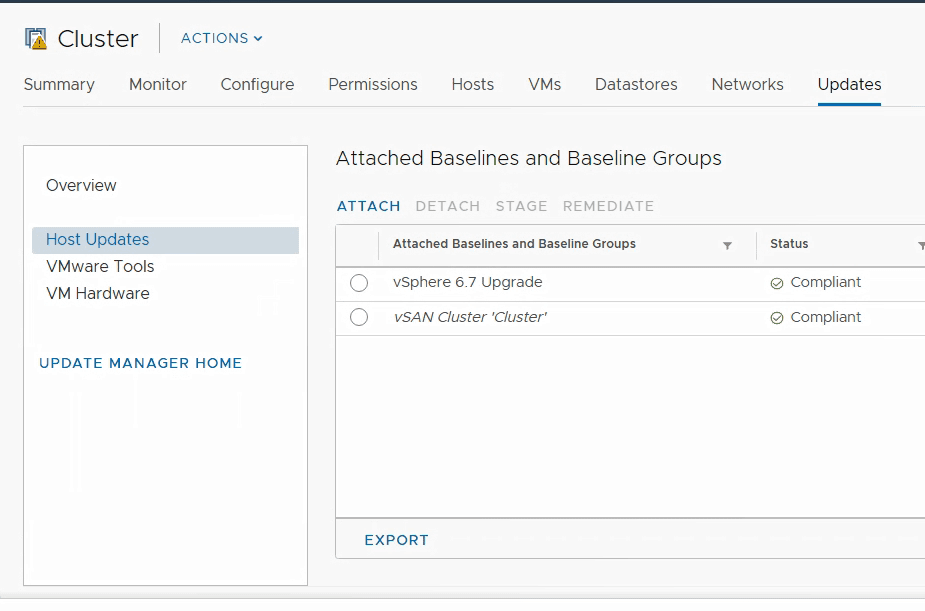
Task: Click the DETACH button
Action: (448, 206)
